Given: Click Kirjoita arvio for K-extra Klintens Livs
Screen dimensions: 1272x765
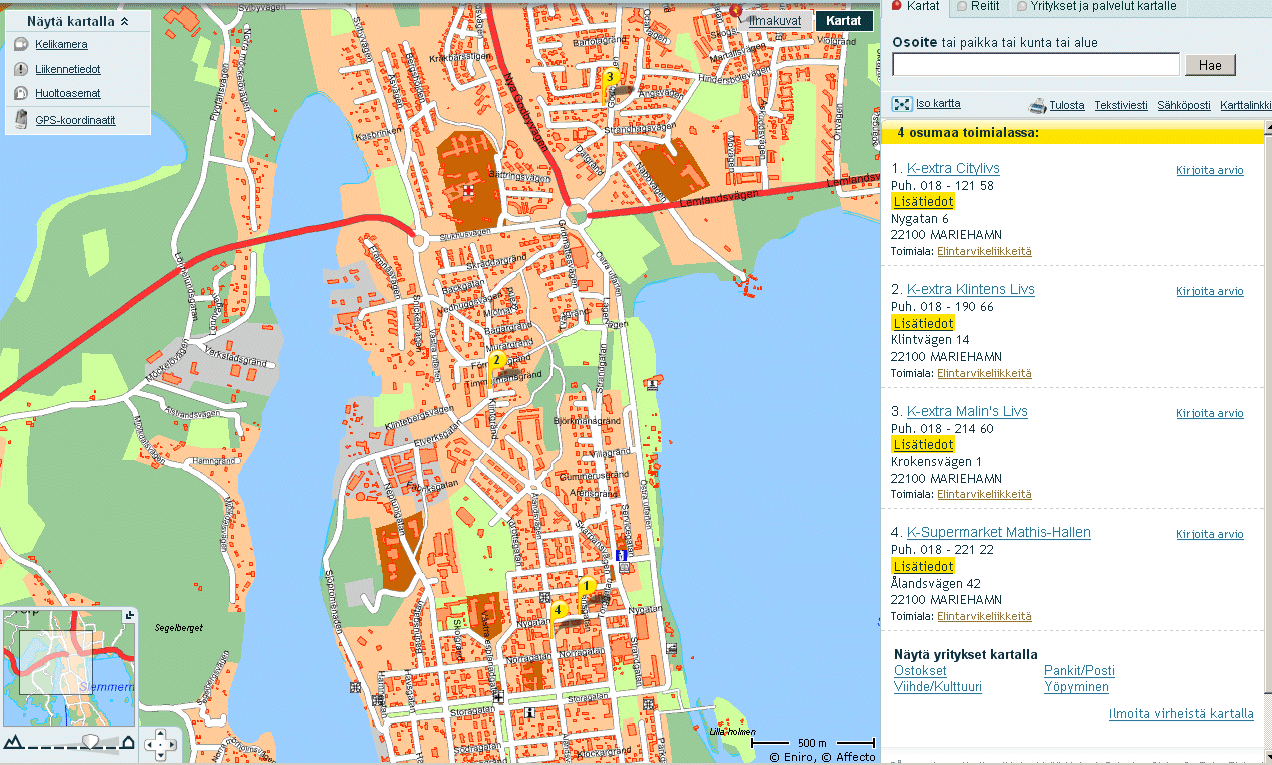Looking at the screenshot, I should 1210,291.
